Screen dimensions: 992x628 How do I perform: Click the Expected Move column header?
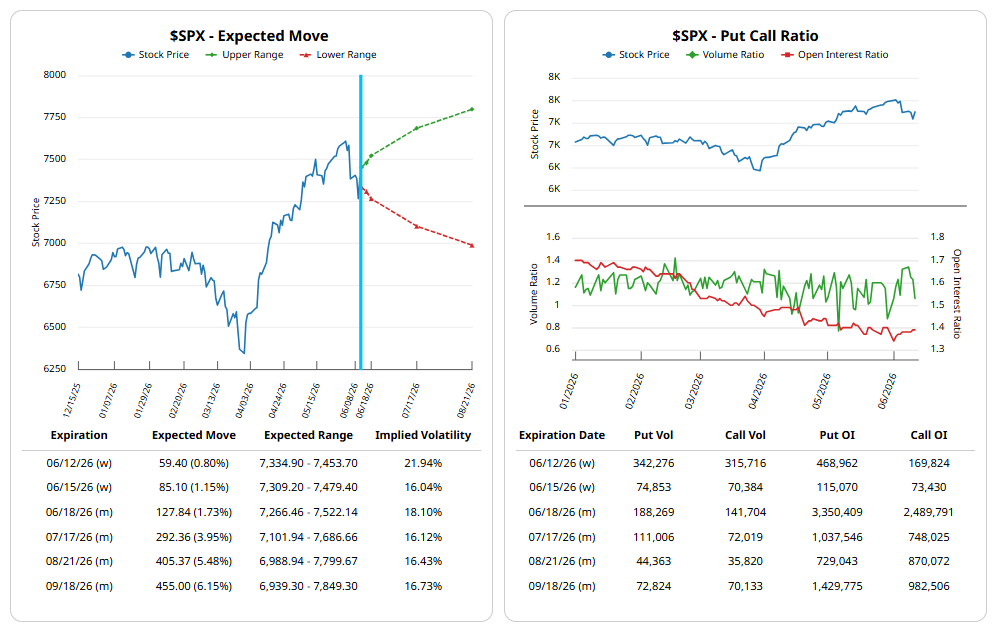click(x=194, y=435)
